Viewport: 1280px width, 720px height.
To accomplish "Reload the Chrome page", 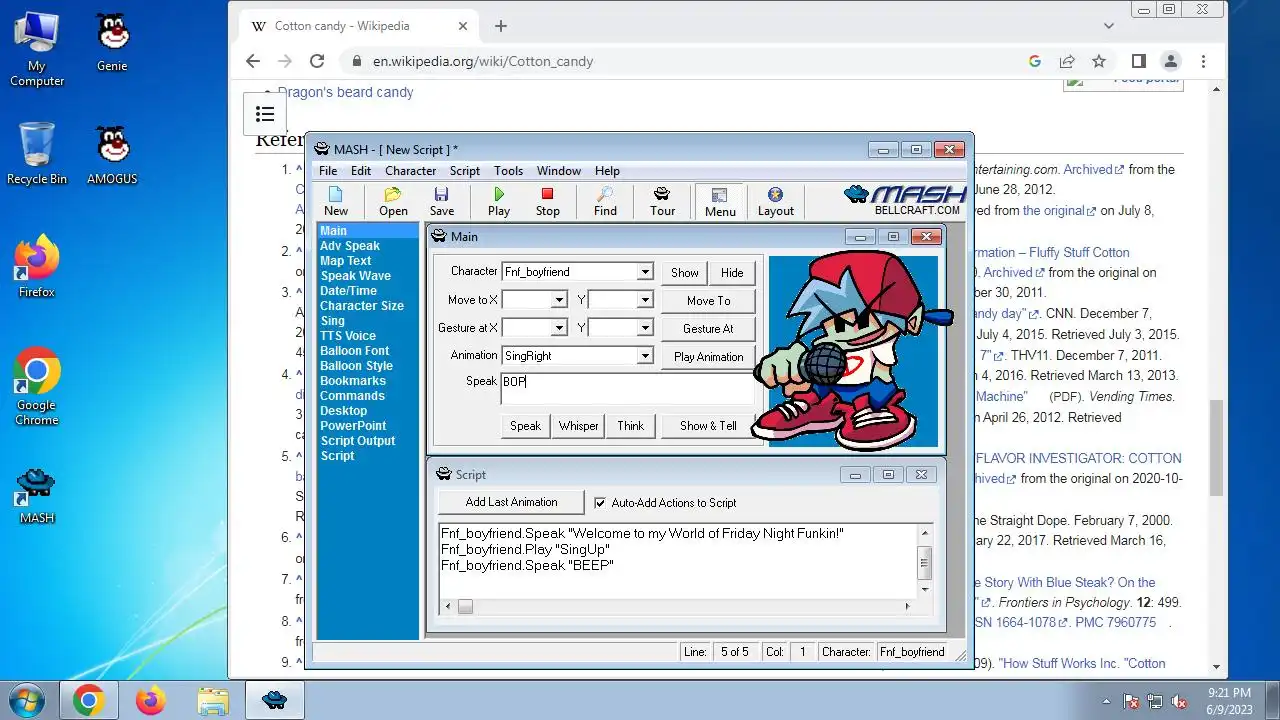I will tap(317, 61).
